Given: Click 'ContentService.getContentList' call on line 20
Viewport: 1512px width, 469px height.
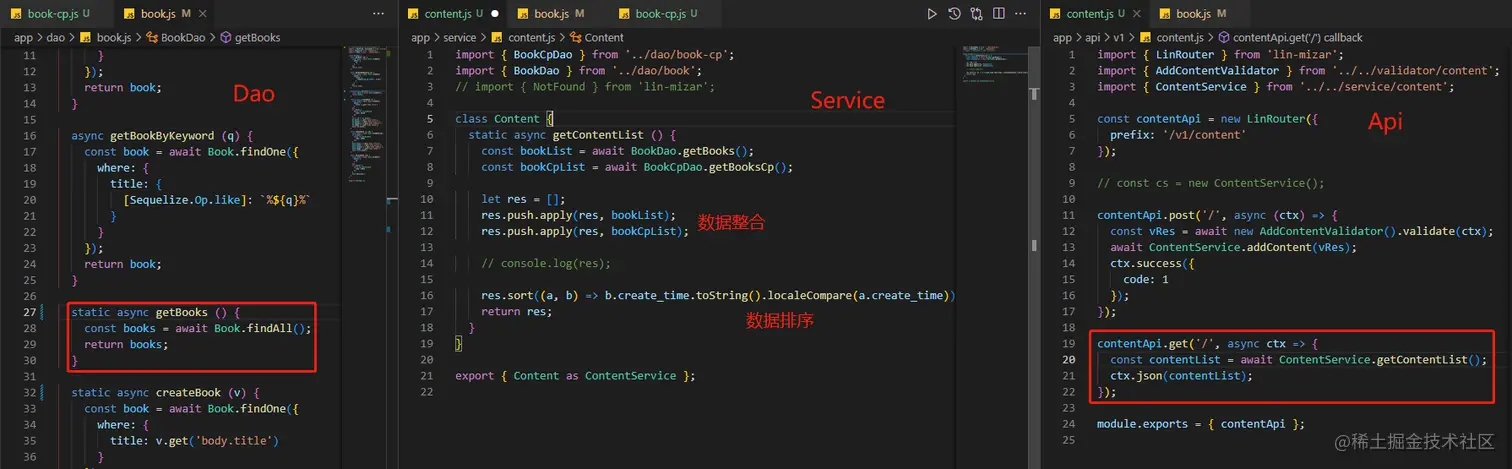Looking at the screenshot, I should pyautogui.click(x=1376, y=360).
